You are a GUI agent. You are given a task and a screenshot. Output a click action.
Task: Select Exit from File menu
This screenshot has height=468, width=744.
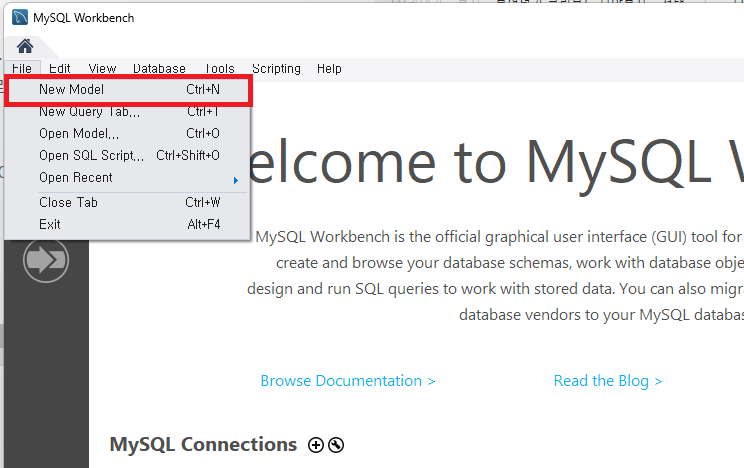pyautogui.click(x=128, y=224)
